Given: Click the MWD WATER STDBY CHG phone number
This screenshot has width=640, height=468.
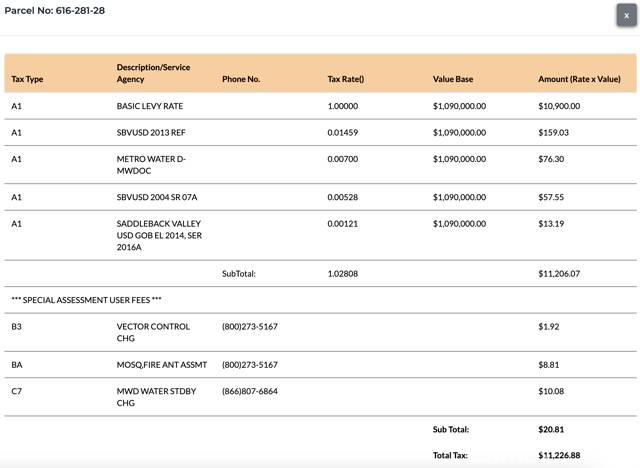Looking at the screenshot, I should 250,391.
